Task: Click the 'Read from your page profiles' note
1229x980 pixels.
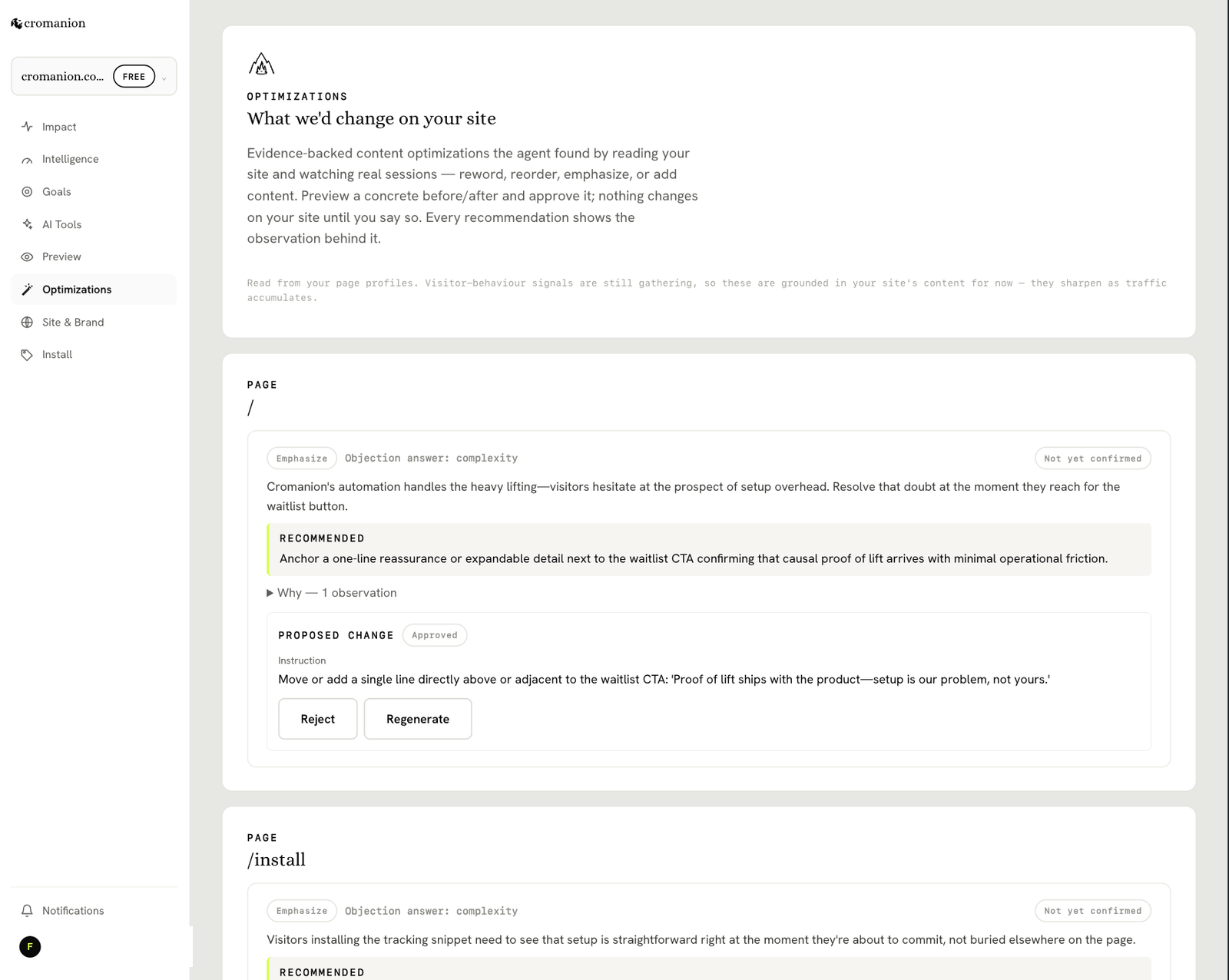Action: (x=707, y=290)
